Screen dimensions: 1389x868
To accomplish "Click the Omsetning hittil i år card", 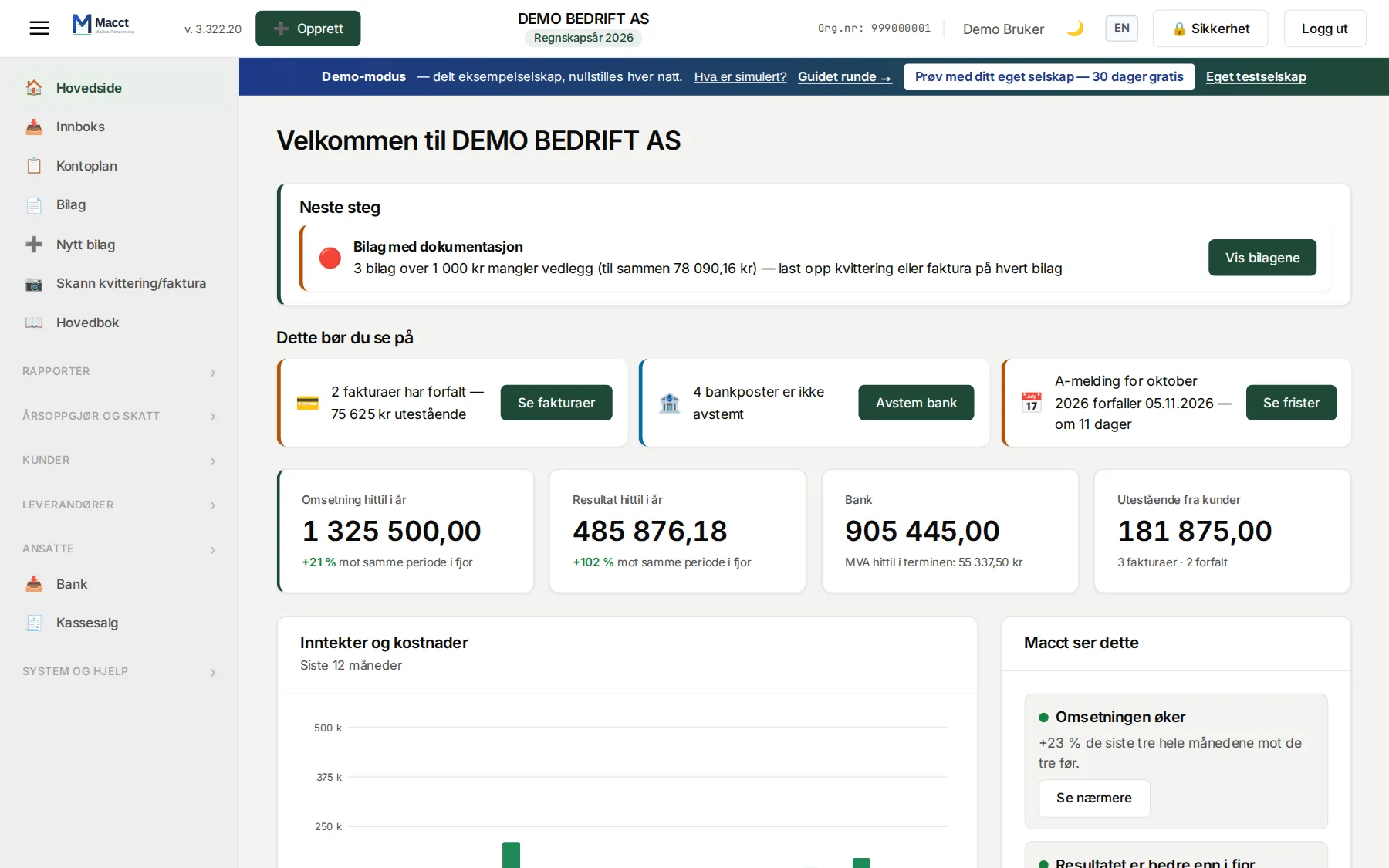I will click(406, 531).
